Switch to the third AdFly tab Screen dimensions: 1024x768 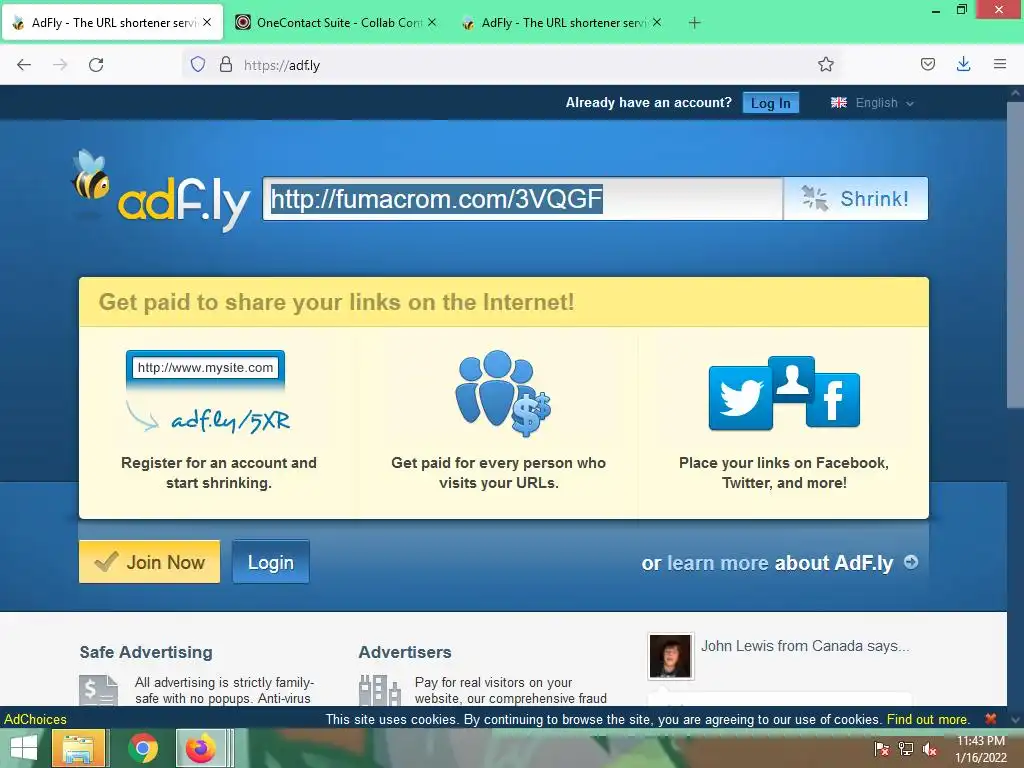point(562,22)
